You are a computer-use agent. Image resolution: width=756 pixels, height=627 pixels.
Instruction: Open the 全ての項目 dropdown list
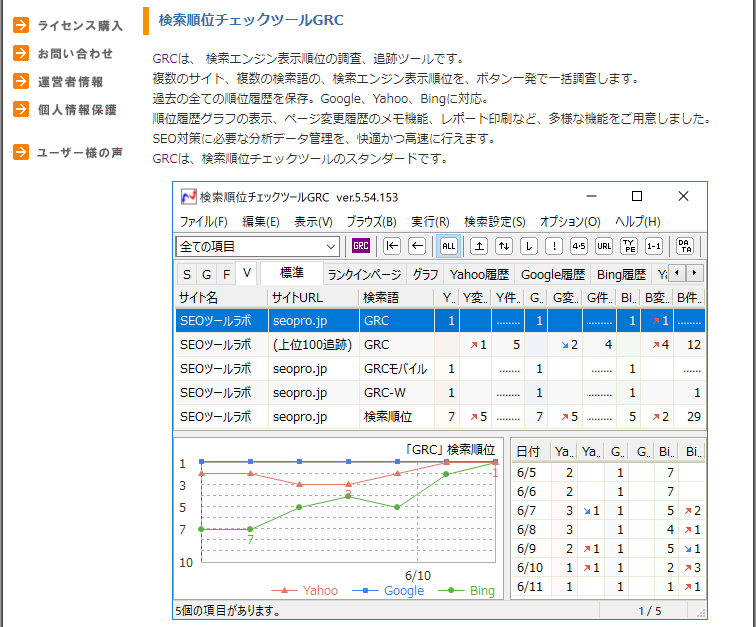[331, 246]
